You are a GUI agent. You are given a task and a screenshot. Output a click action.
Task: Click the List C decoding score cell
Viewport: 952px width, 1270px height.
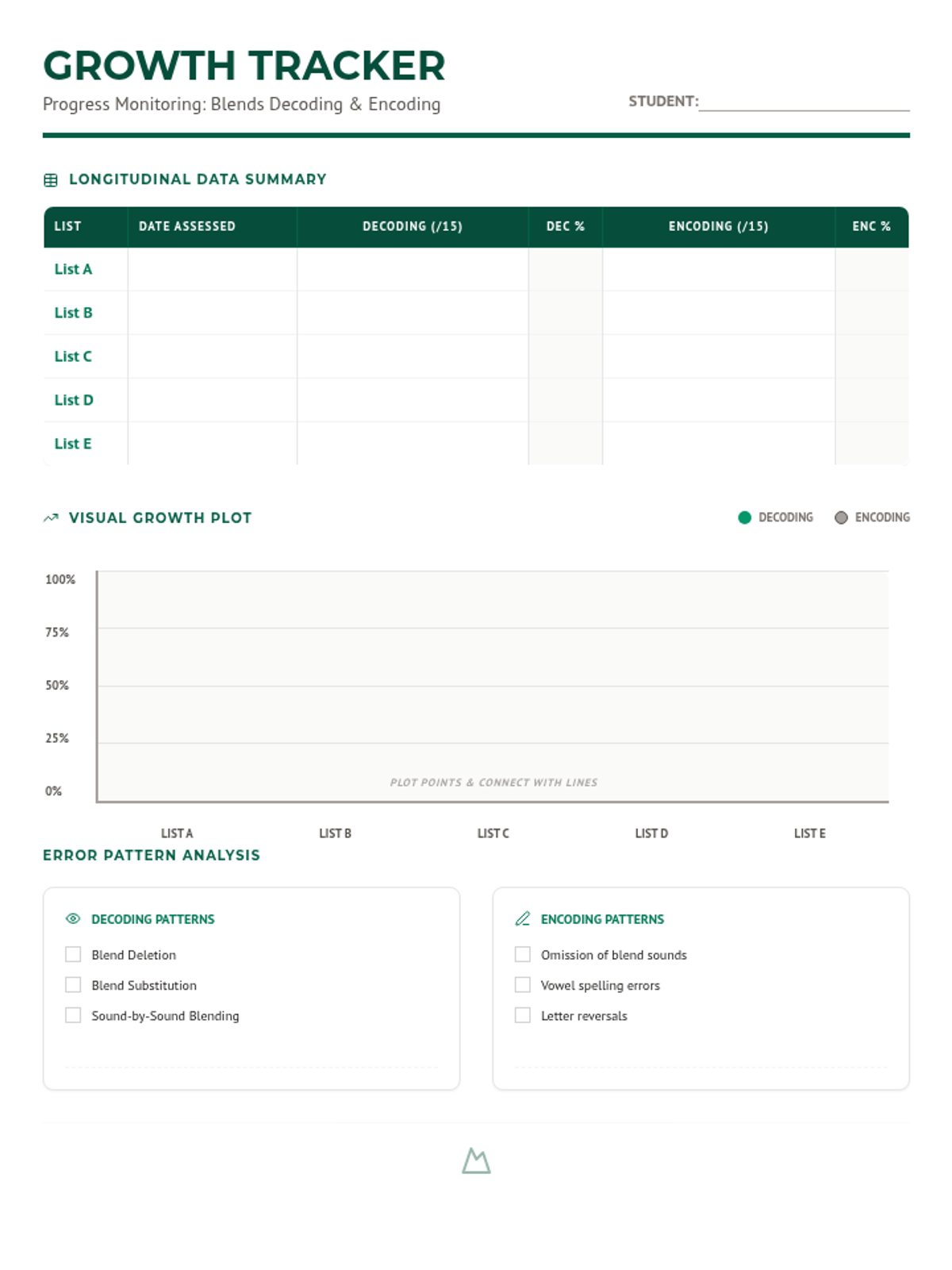tap(413, 356)
